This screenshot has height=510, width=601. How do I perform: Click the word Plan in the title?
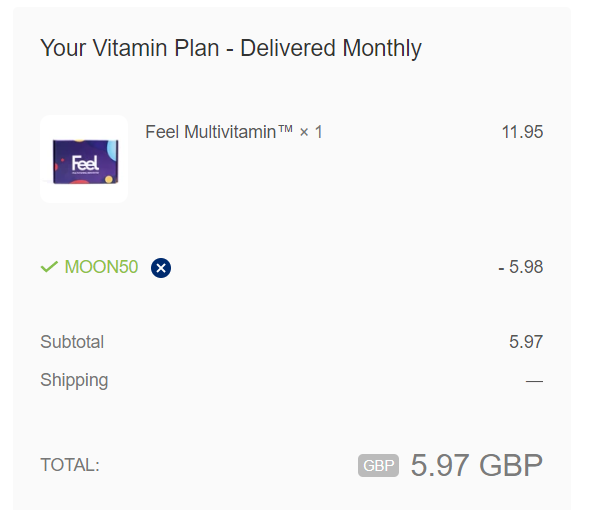pos(197,48)
